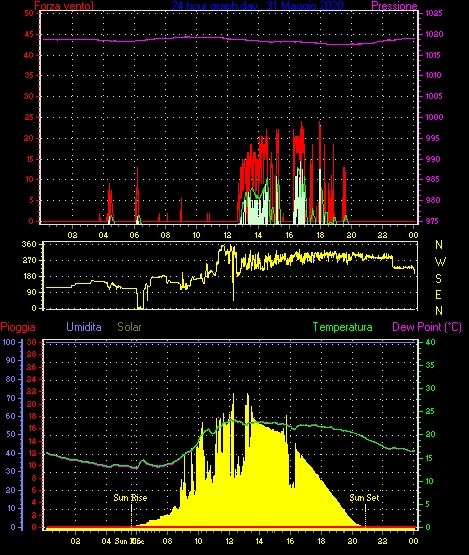Viewport: 469px width, 555px height.
Task: Click the 40 temperature axis value
Action: (430, 342)
